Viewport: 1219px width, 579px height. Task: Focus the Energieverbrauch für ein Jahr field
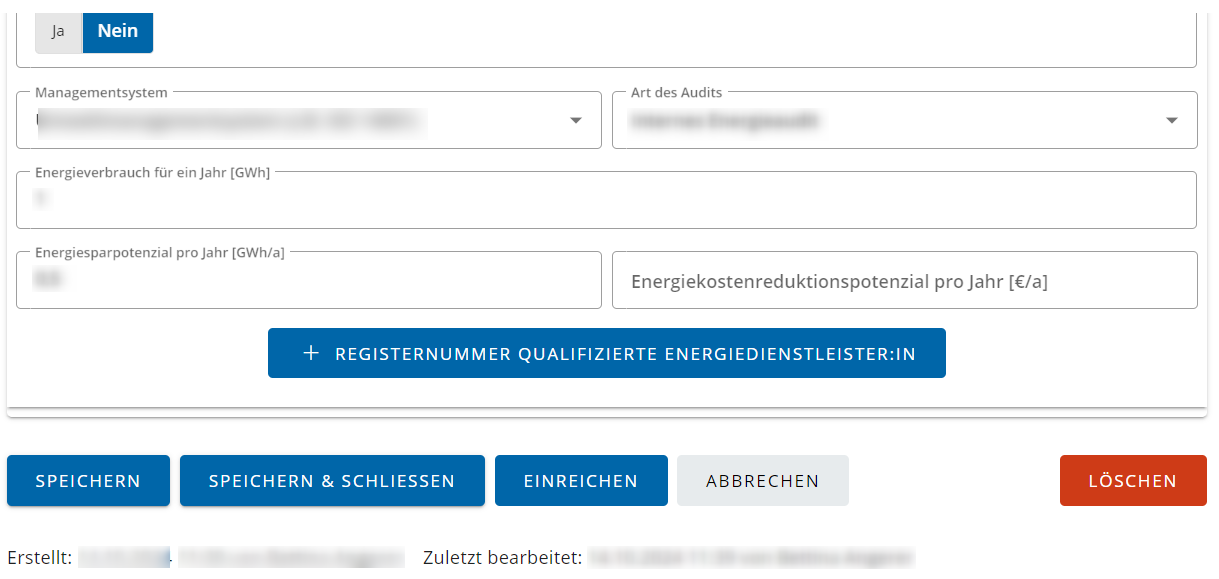(x=606, y=200)
